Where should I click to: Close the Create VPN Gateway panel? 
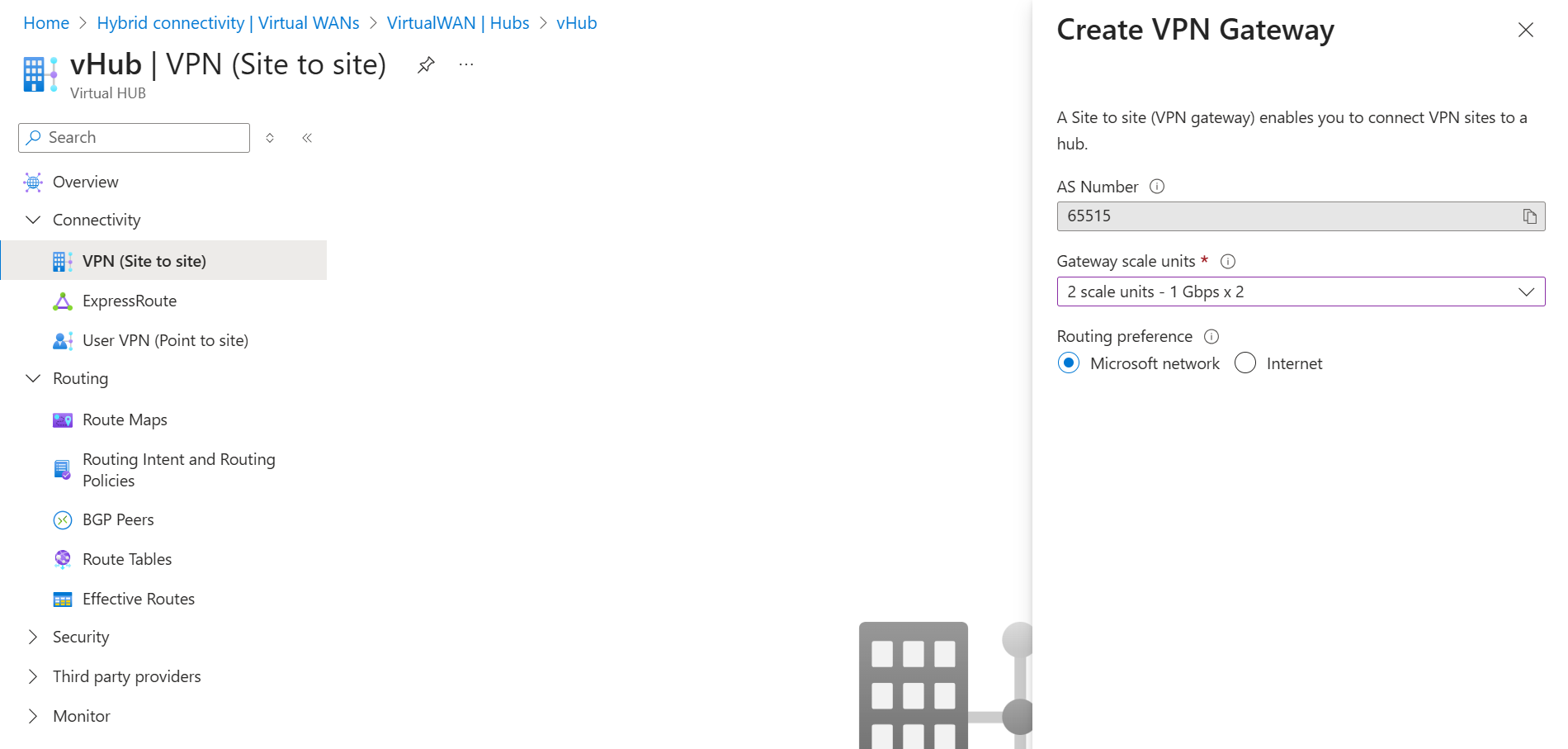1525,31
